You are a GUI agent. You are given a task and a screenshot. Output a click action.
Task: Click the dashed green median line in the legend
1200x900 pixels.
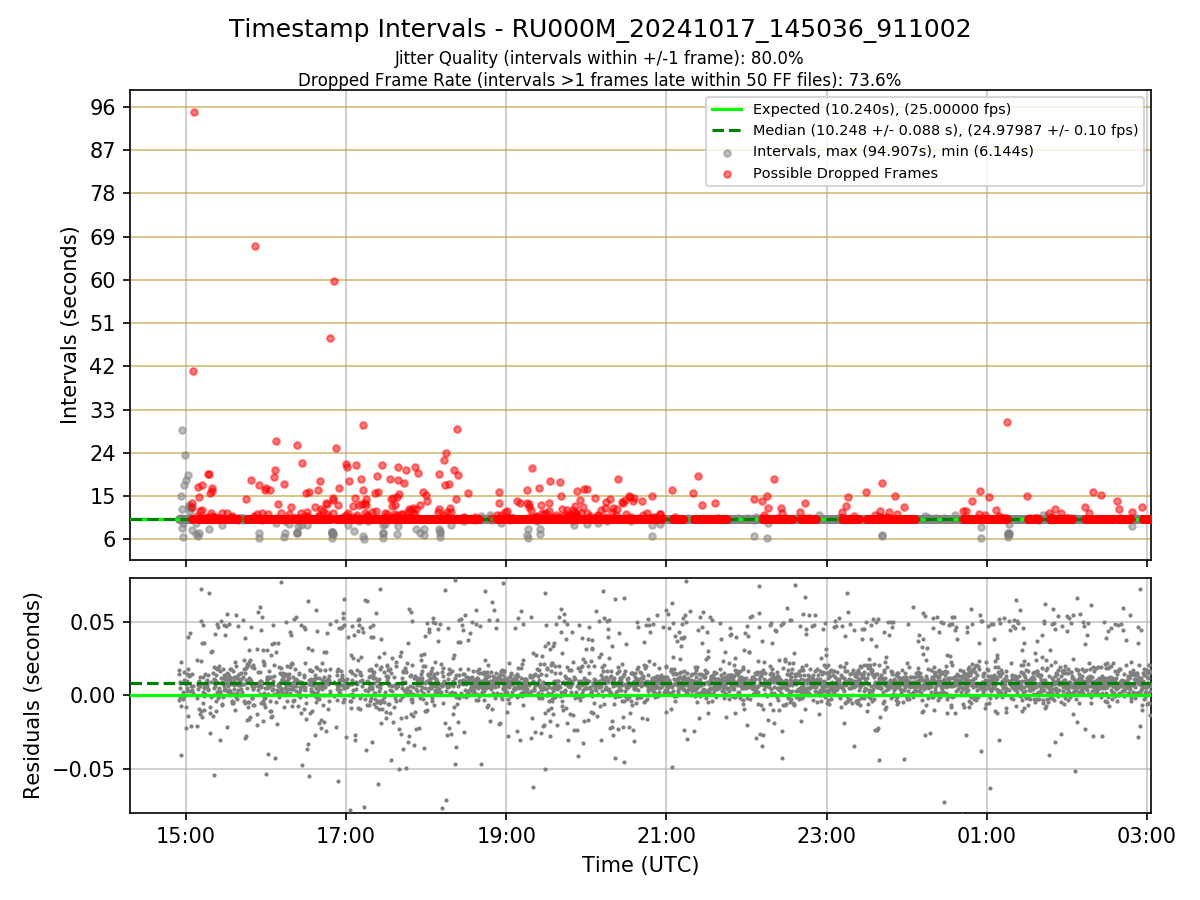(726, 130)
